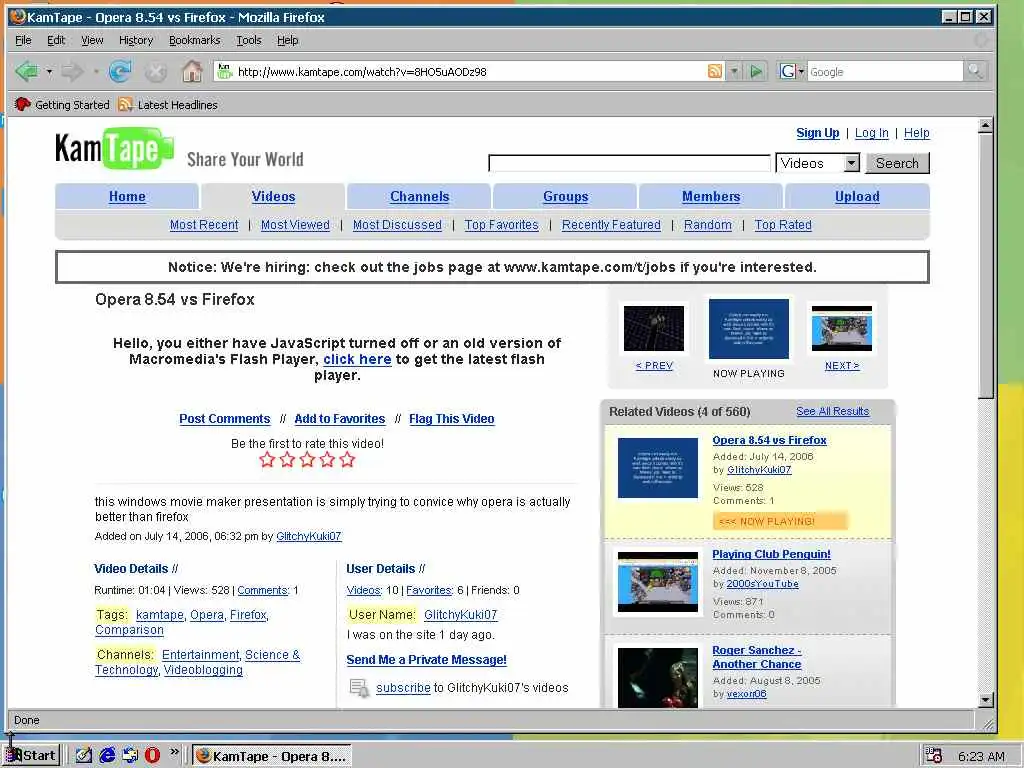Expand the quick launch chevron
Viewport: 1024px width, 768px height.
click(x=174, y=752)
